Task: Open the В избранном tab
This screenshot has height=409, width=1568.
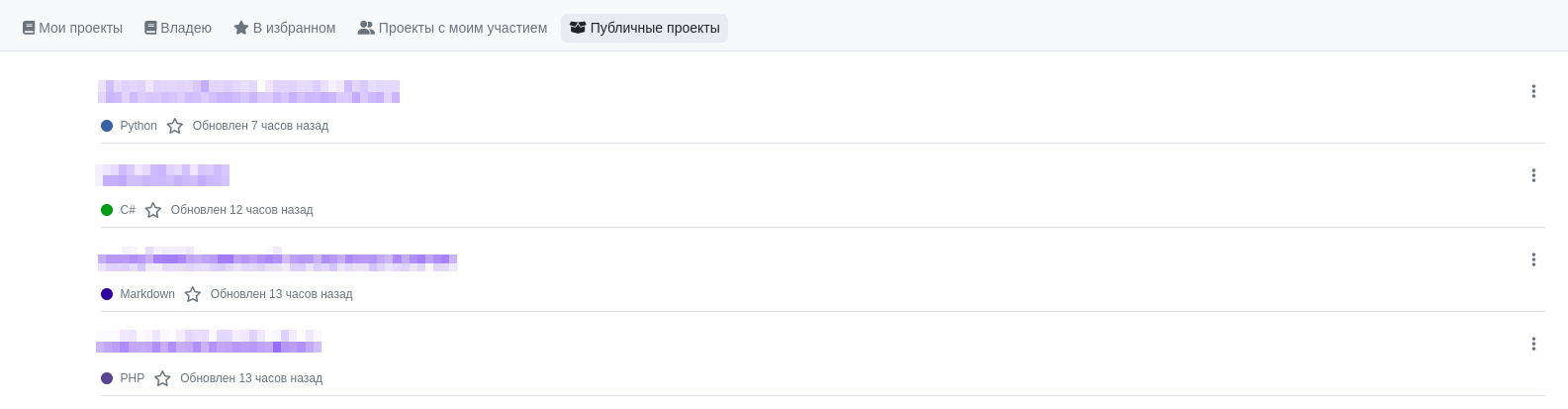Action: point(285,28)
